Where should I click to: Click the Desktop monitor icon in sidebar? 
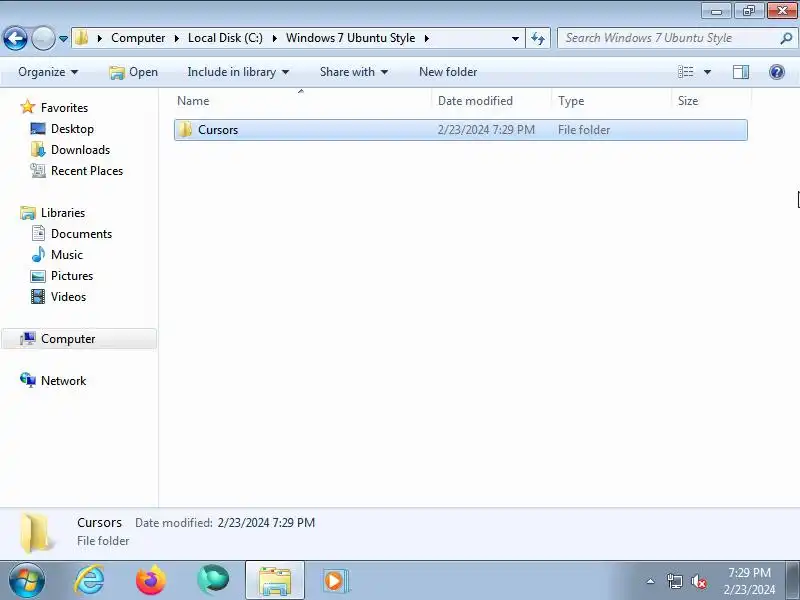click(38, 129)
